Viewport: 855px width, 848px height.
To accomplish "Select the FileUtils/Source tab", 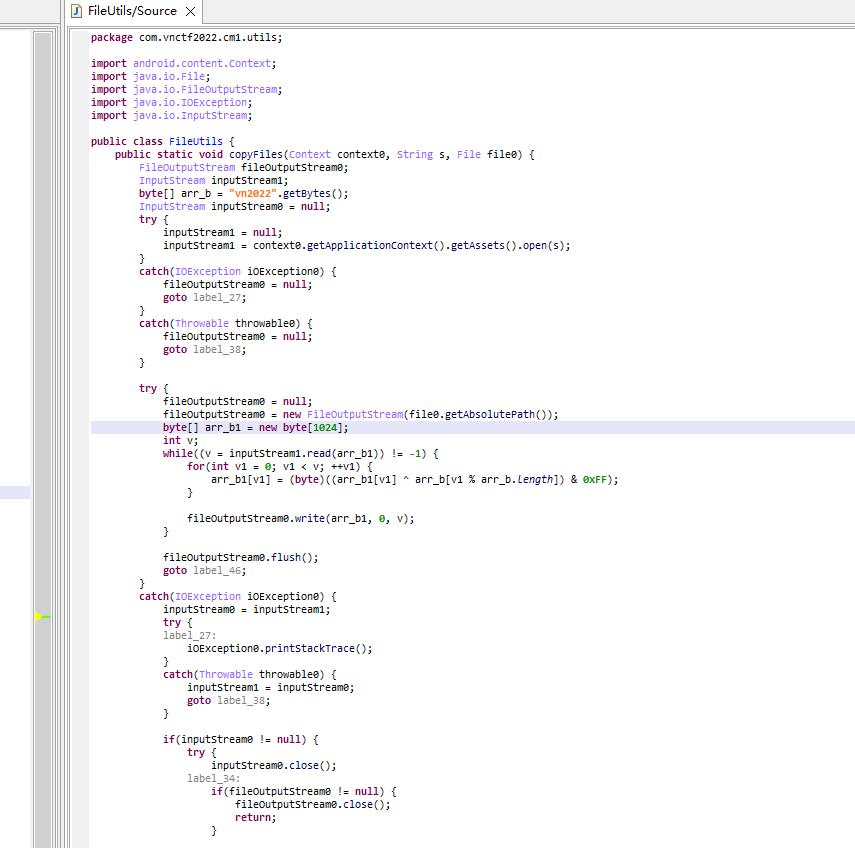I will [x=132, y=11].
